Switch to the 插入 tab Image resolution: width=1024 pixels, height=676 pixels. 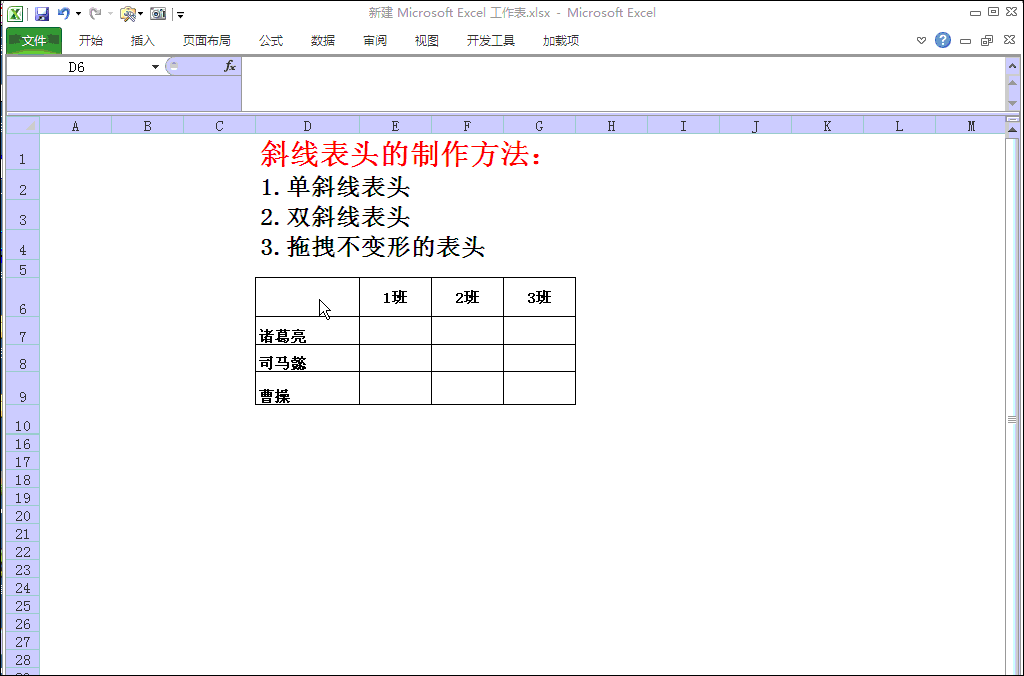[x=142, y=40]
